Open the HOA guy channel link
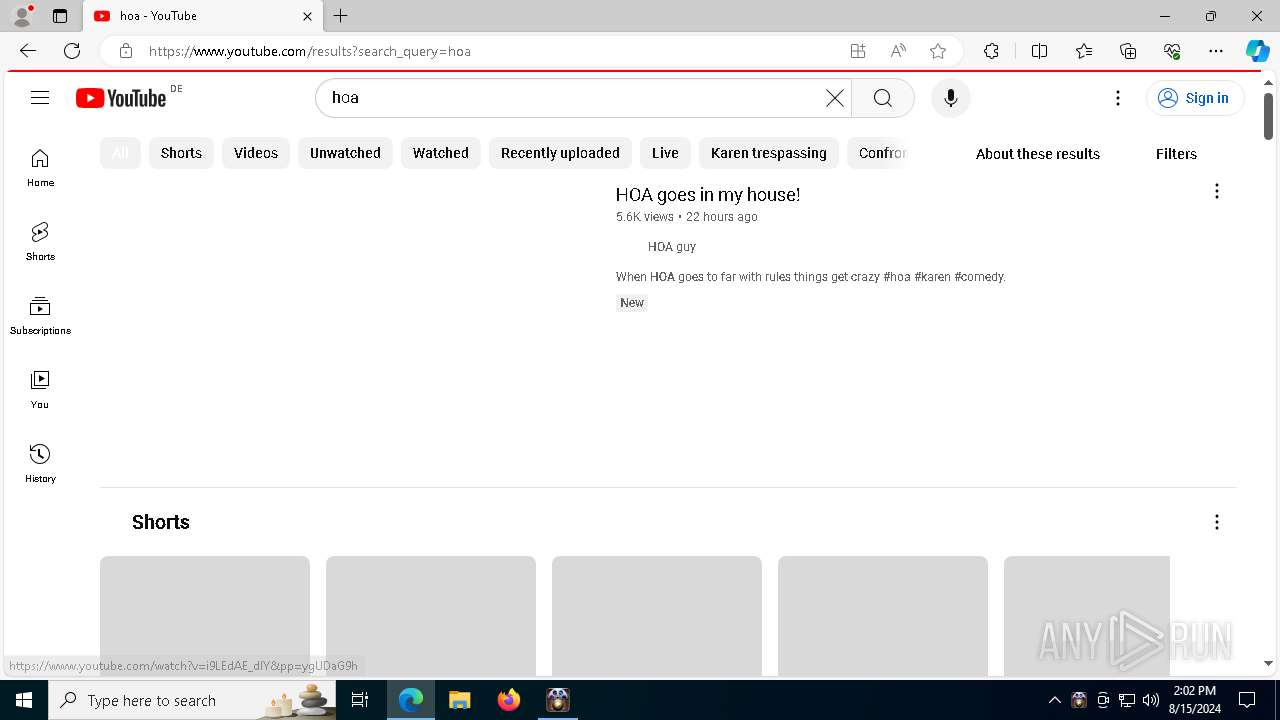Image resolution: width=1280 pixels, height=720 pixels. click(x=672, y=247)
